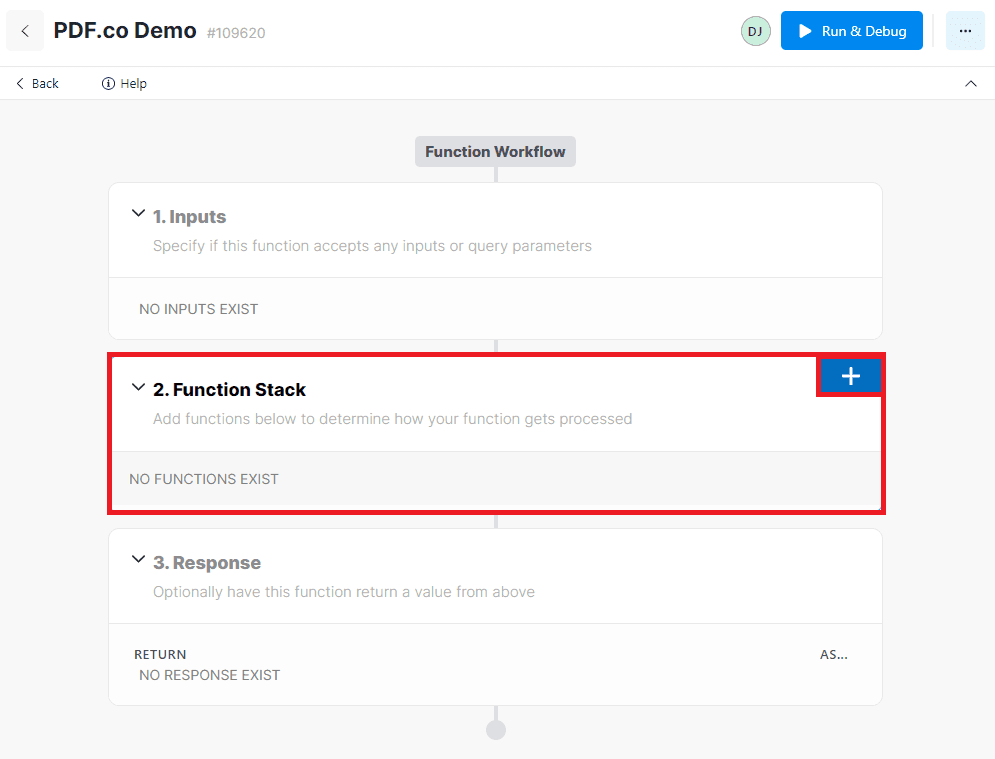The width and height of the screenshot is (995, 759).
Task: Collapse the Inputs section chevron
Action: pyautogui.click(x=138, y=215)
